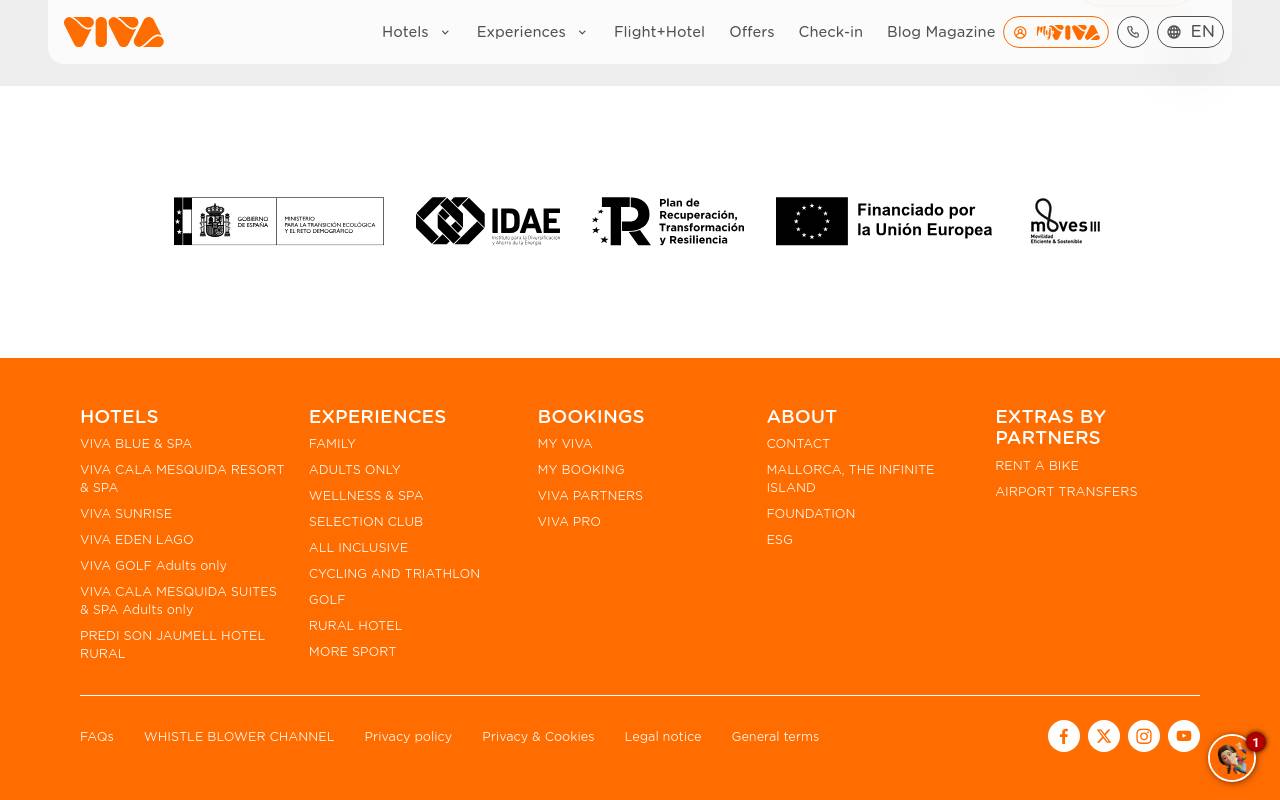
Task: Click the Moves III logo
Action: click(1065, 221)
